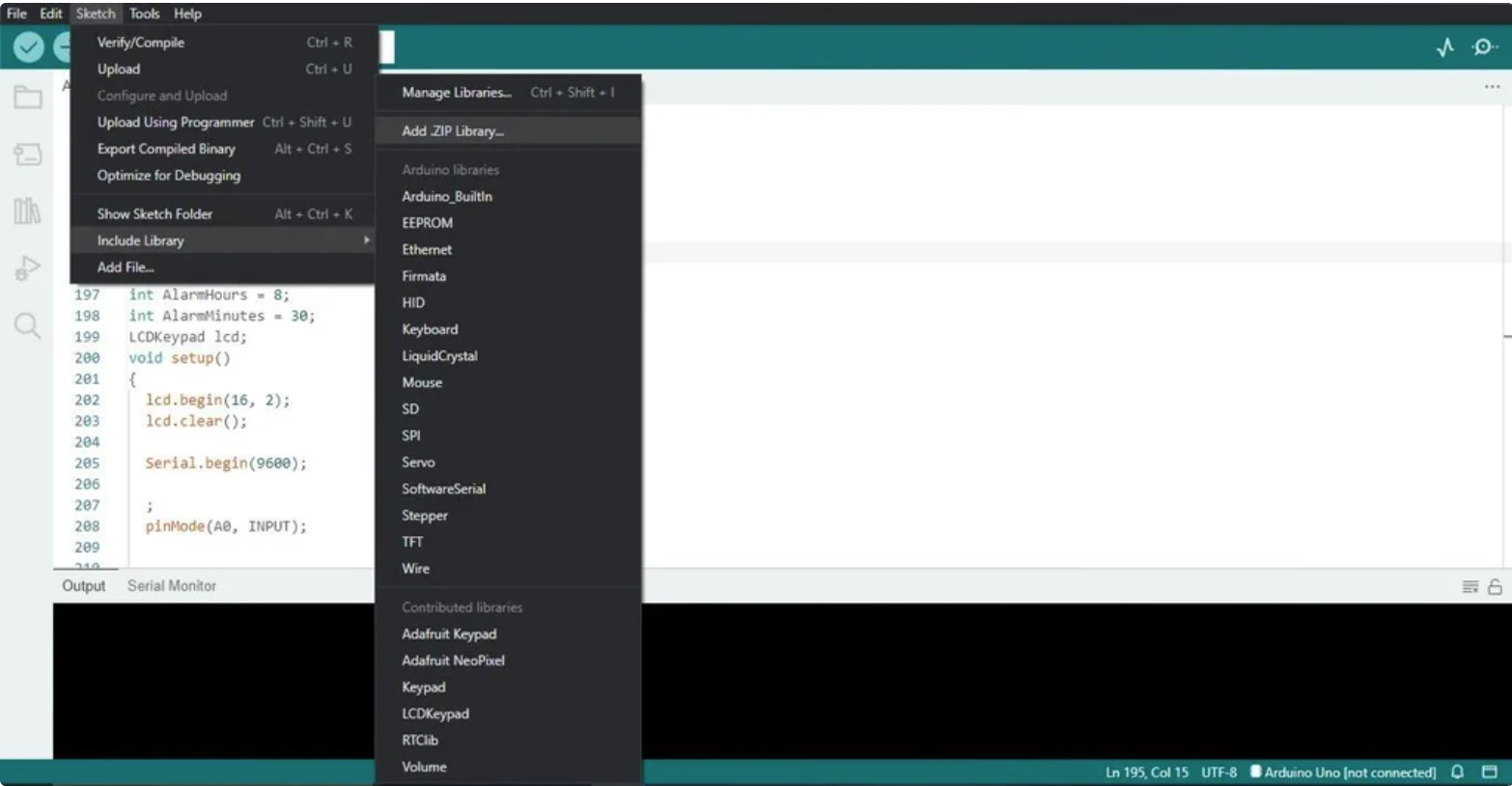Close the open Sketch menu header

tap(96, 14)
